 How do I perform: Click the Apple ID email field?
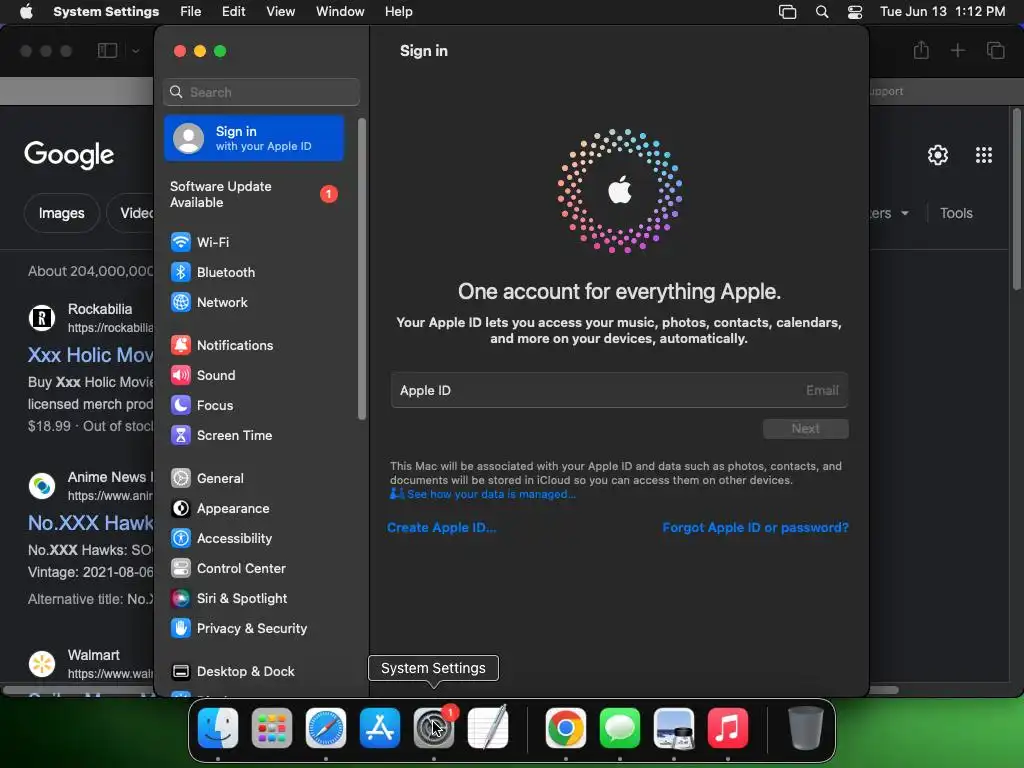pyautogui.click(x=619, y=391)
